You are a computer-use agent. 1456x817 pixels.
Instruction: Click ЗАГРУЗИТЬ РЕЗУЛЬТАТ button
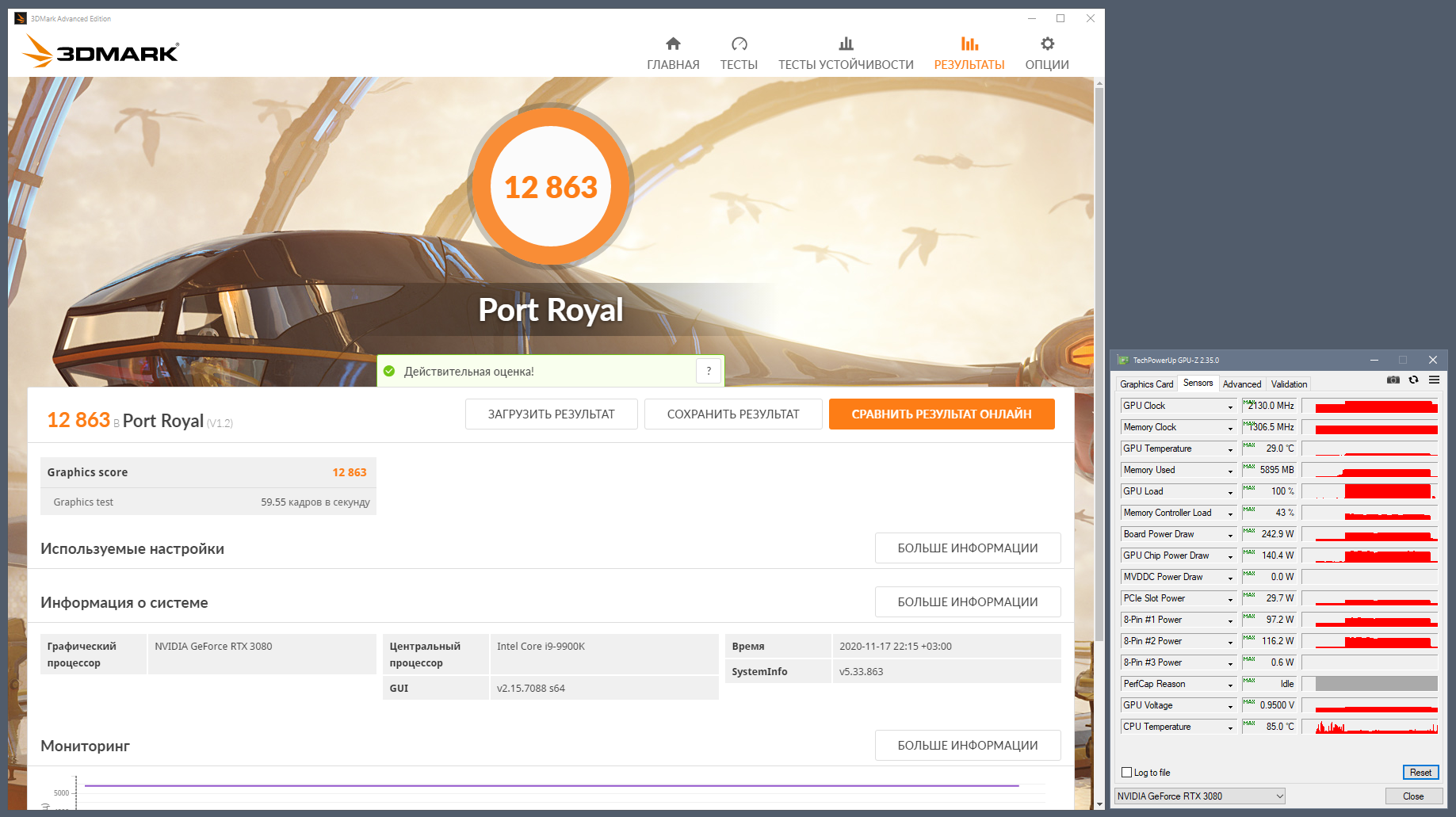coord(551,414)
